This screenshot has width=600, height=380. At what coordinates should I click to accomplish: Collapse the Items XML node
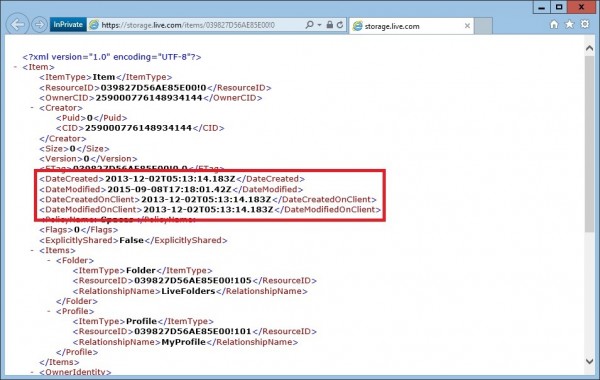coord(32,251)
